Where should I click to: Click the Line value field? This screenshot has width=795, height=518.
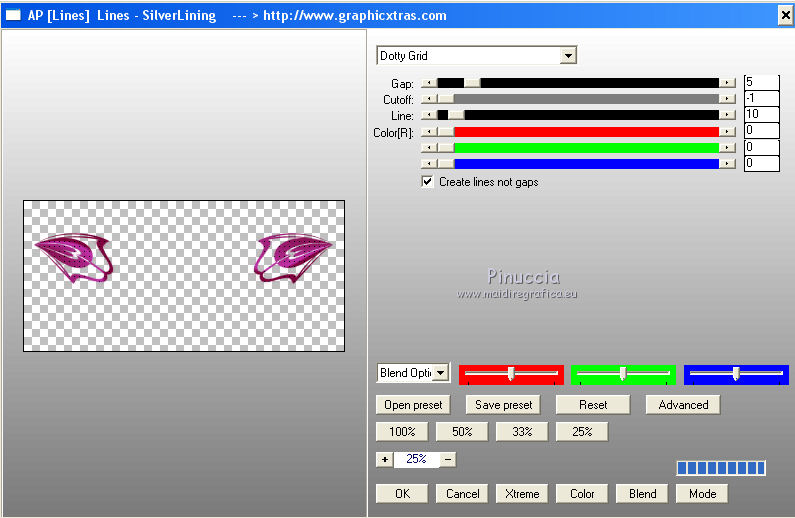tap(762, 114)
